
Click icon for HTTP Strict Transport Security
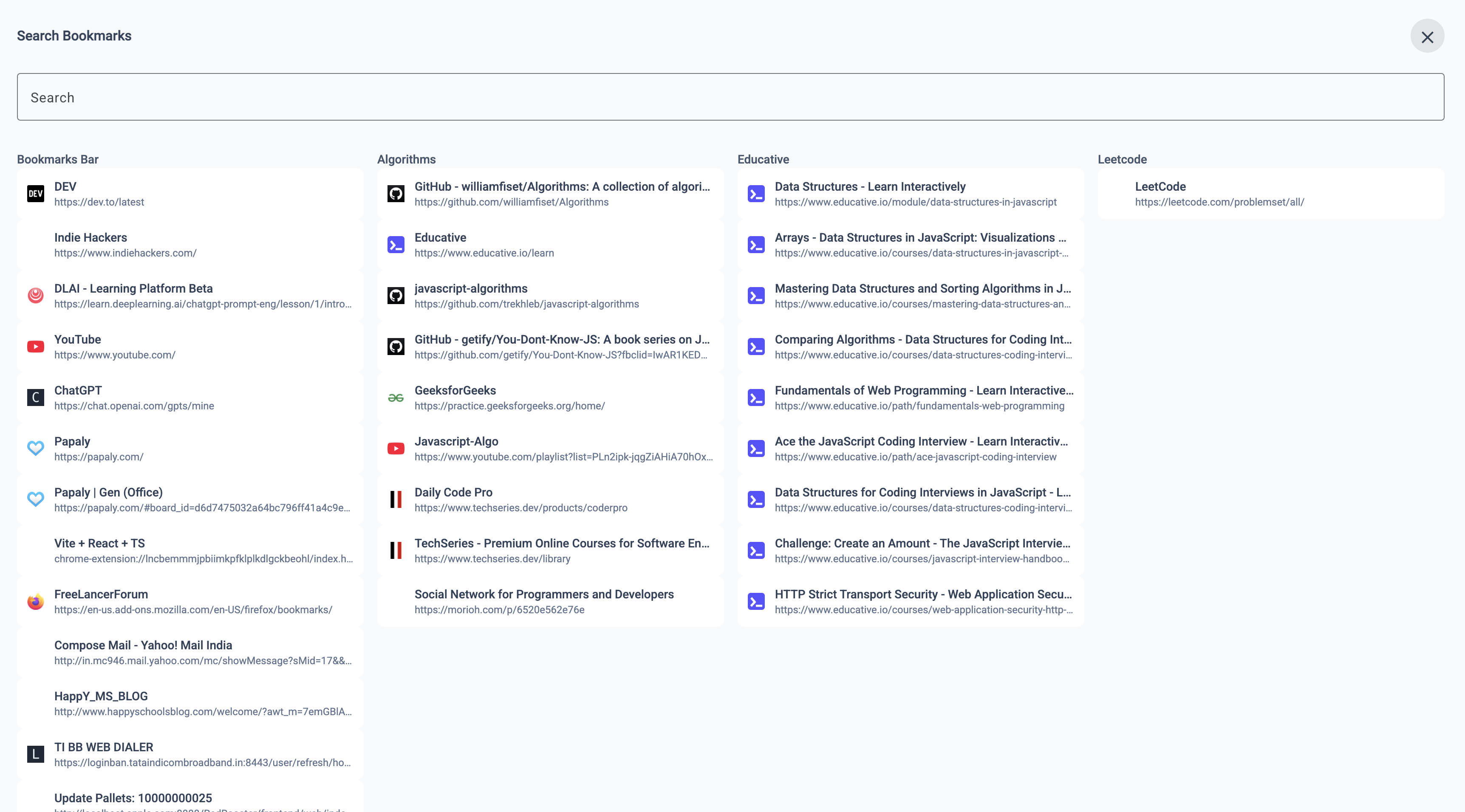(x=756, y=602)
